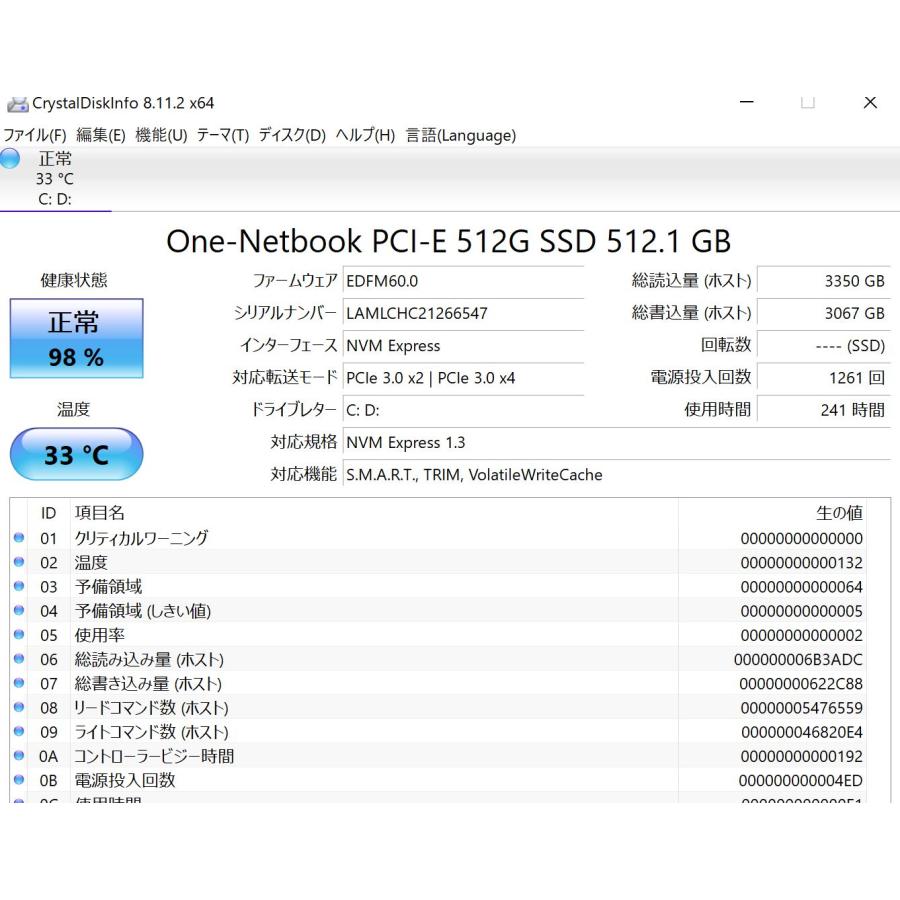Minimize the CrystalDiskInfo window

click(747, 102)
